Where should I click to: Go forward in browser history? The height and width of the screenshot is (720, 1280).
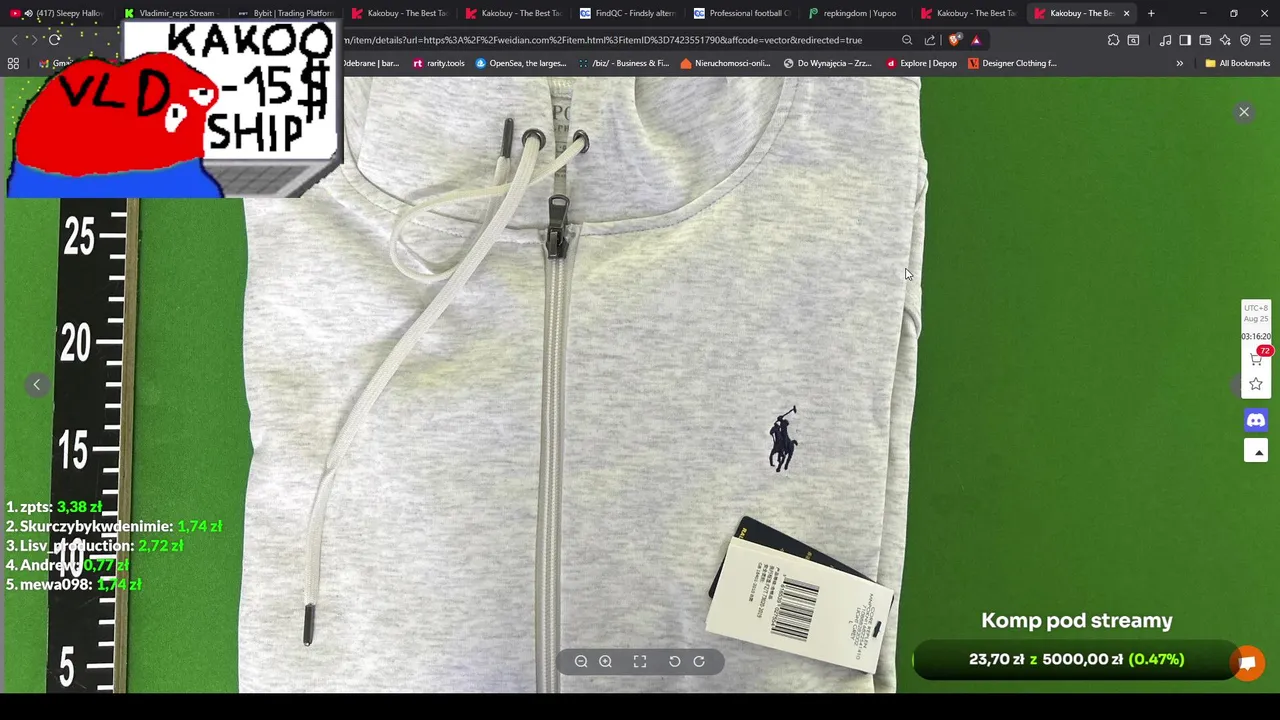(x=32, y=40)
